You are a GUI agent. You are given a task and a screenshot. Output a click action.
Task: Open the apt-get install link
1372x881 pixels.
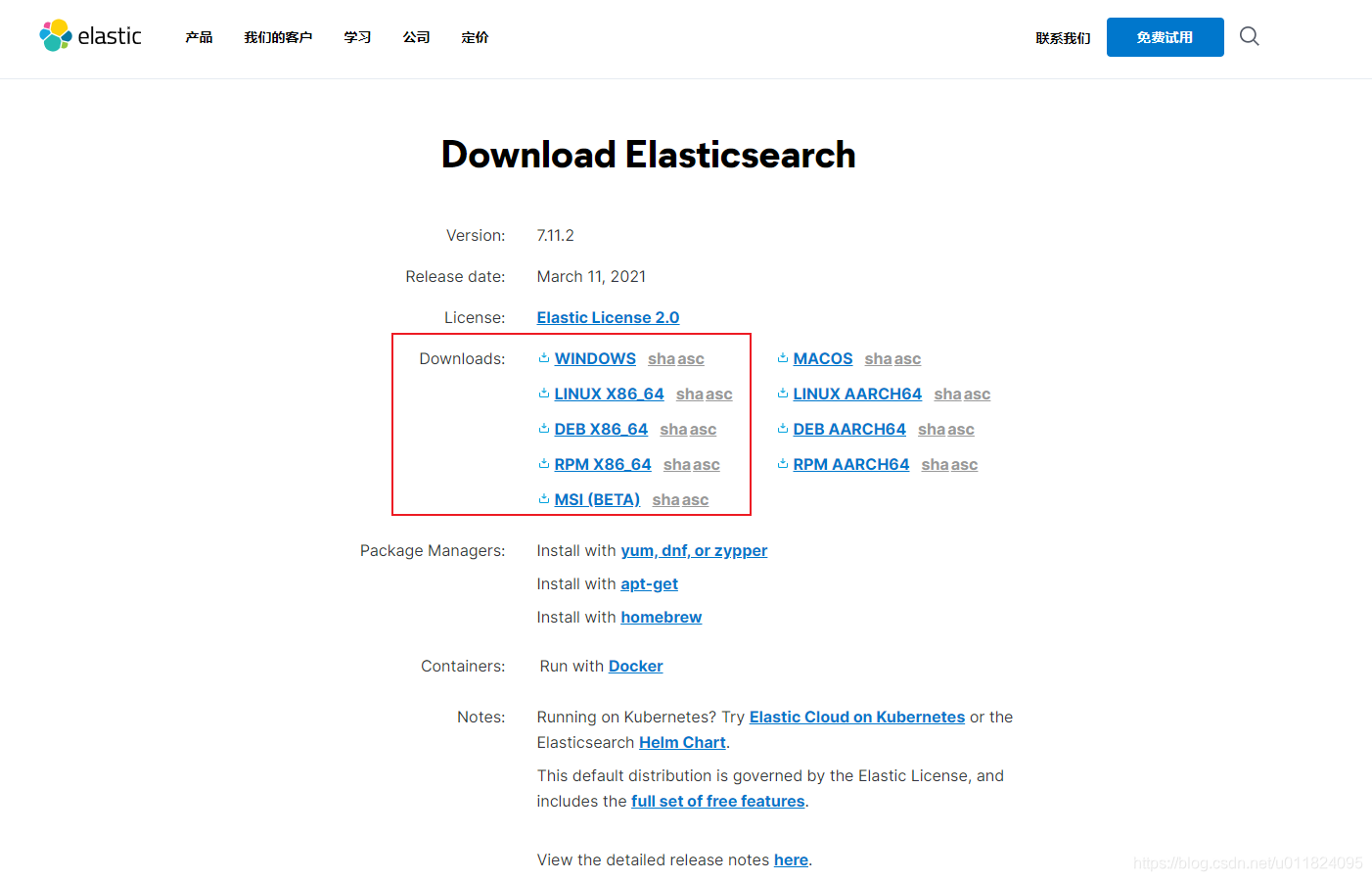(x=649, y=583)
